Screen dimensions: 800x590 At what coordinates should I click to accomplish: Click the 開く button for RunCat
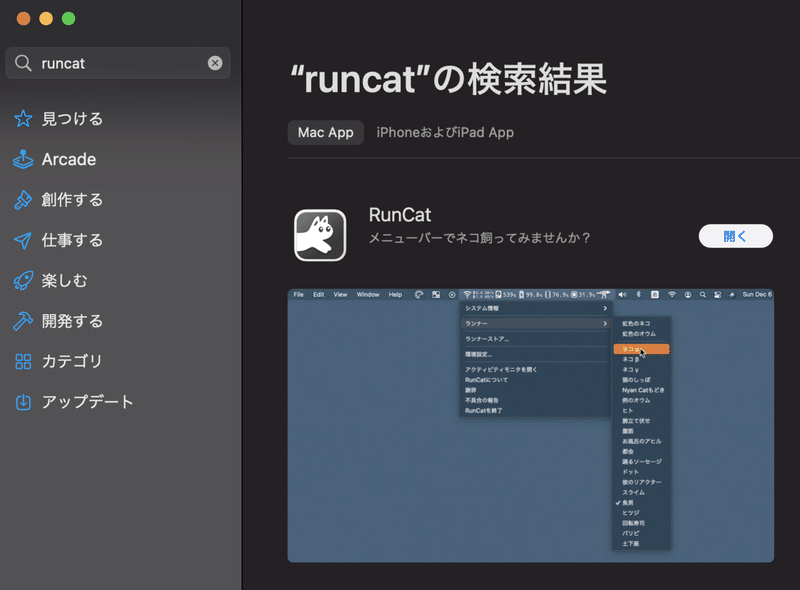(735, 236)
